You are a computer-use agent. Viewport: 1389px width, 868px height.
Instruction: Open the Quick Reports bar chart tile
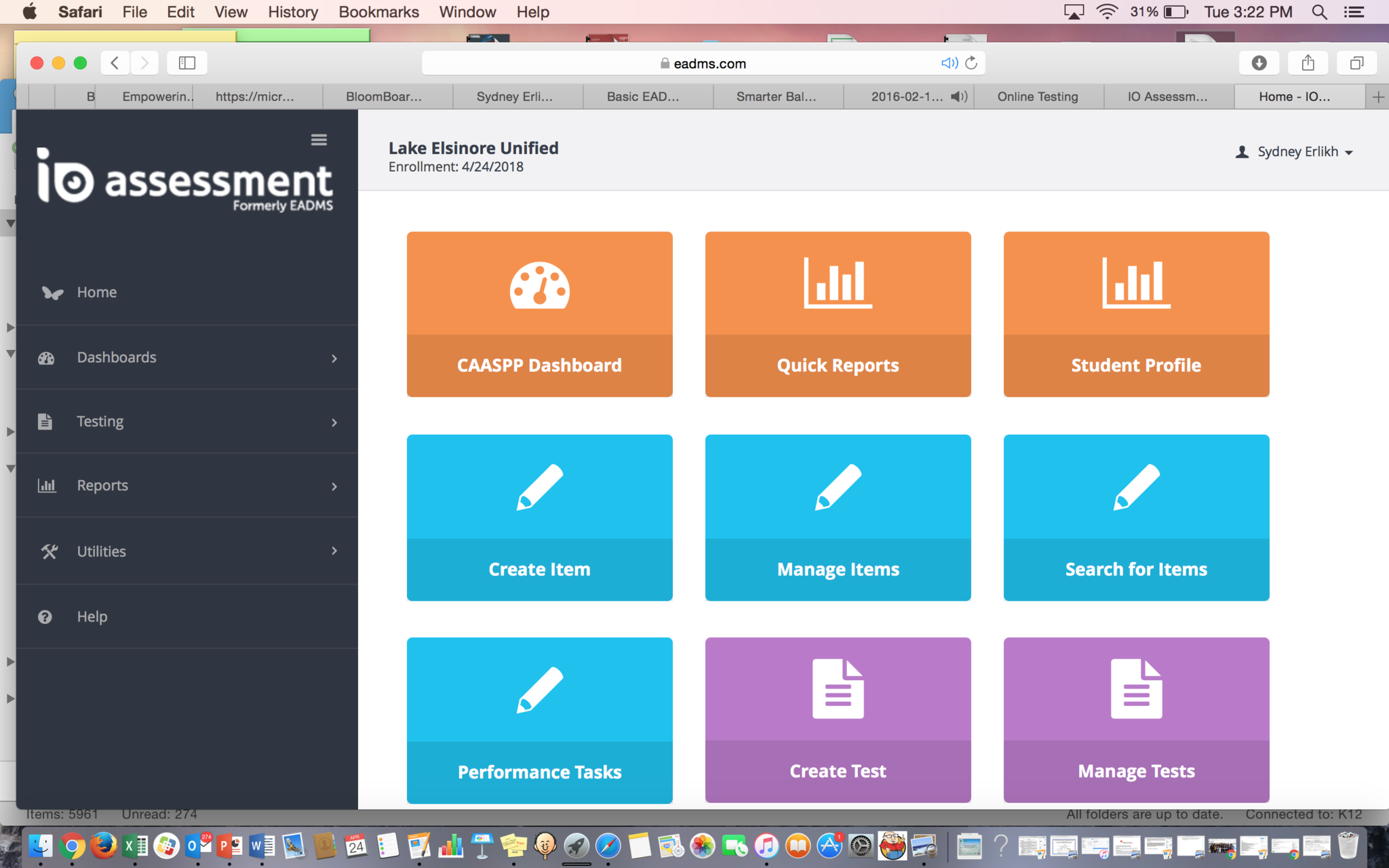click(838, 315)
